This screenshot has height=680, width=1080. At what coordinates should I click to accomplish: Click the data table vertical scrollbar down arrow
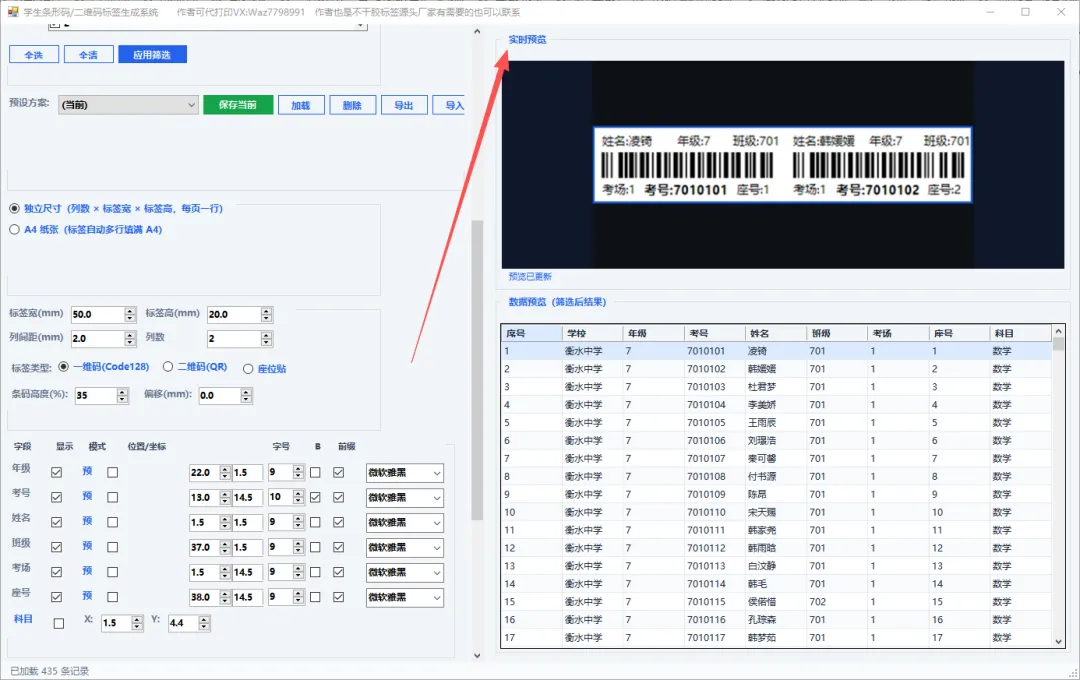coord(1059,641)
